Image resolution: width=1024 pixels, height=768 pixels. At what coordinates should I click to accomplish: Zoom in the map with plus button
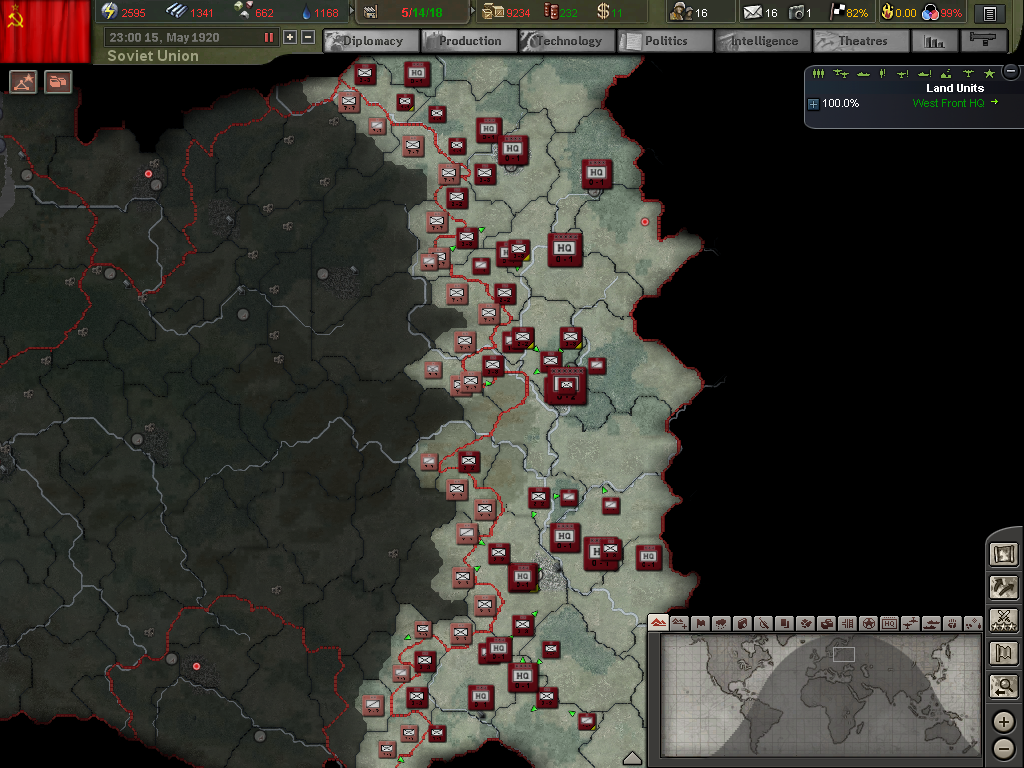1003,722
